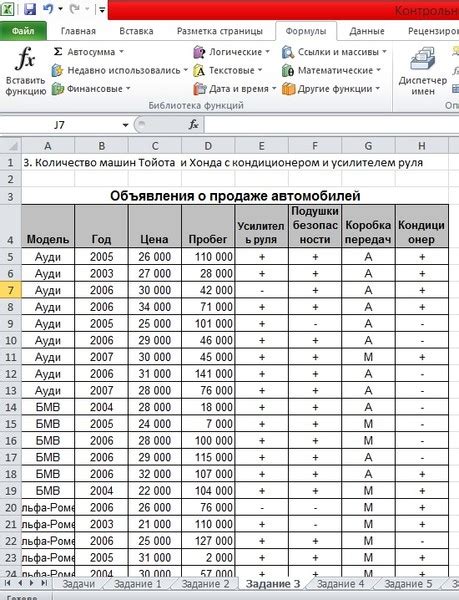Click the title 'Объявления о продаже автомобилей'
Viewport: 459px width, 600px height.
click(x=235, y=196)
